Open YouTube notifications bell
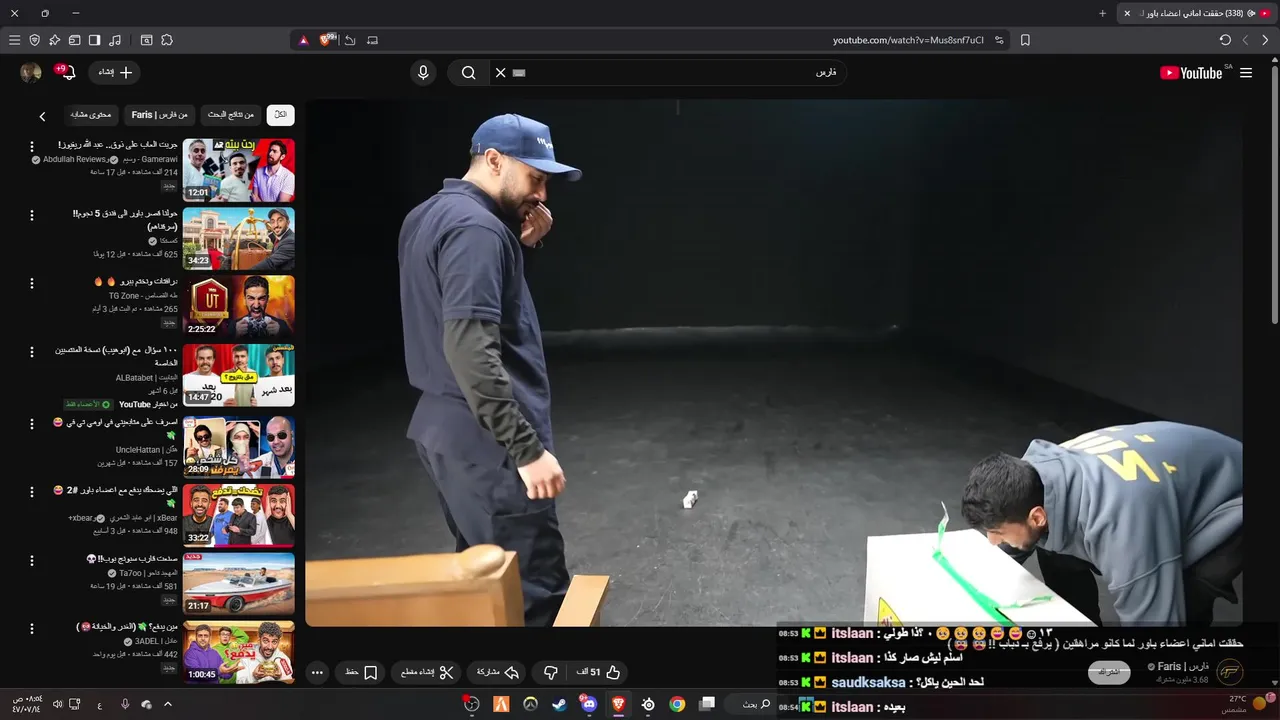Screen dimensions: 1280x720 pos(67,72)
